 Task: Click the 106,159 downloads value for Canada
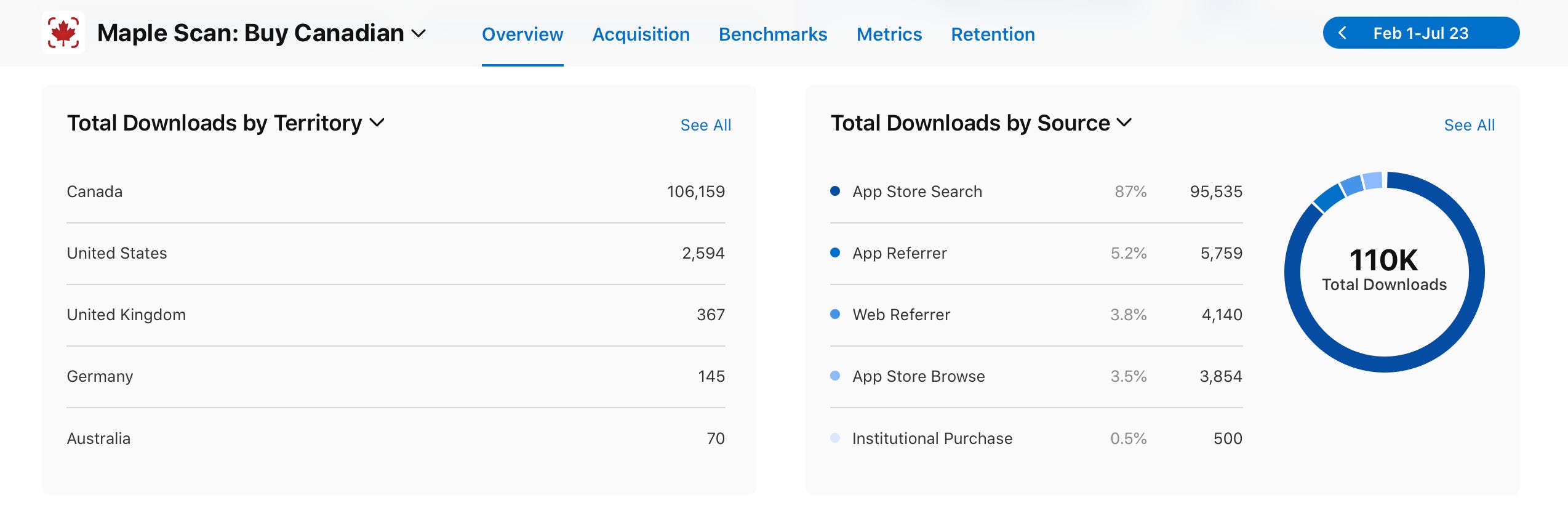coord(695,191)
